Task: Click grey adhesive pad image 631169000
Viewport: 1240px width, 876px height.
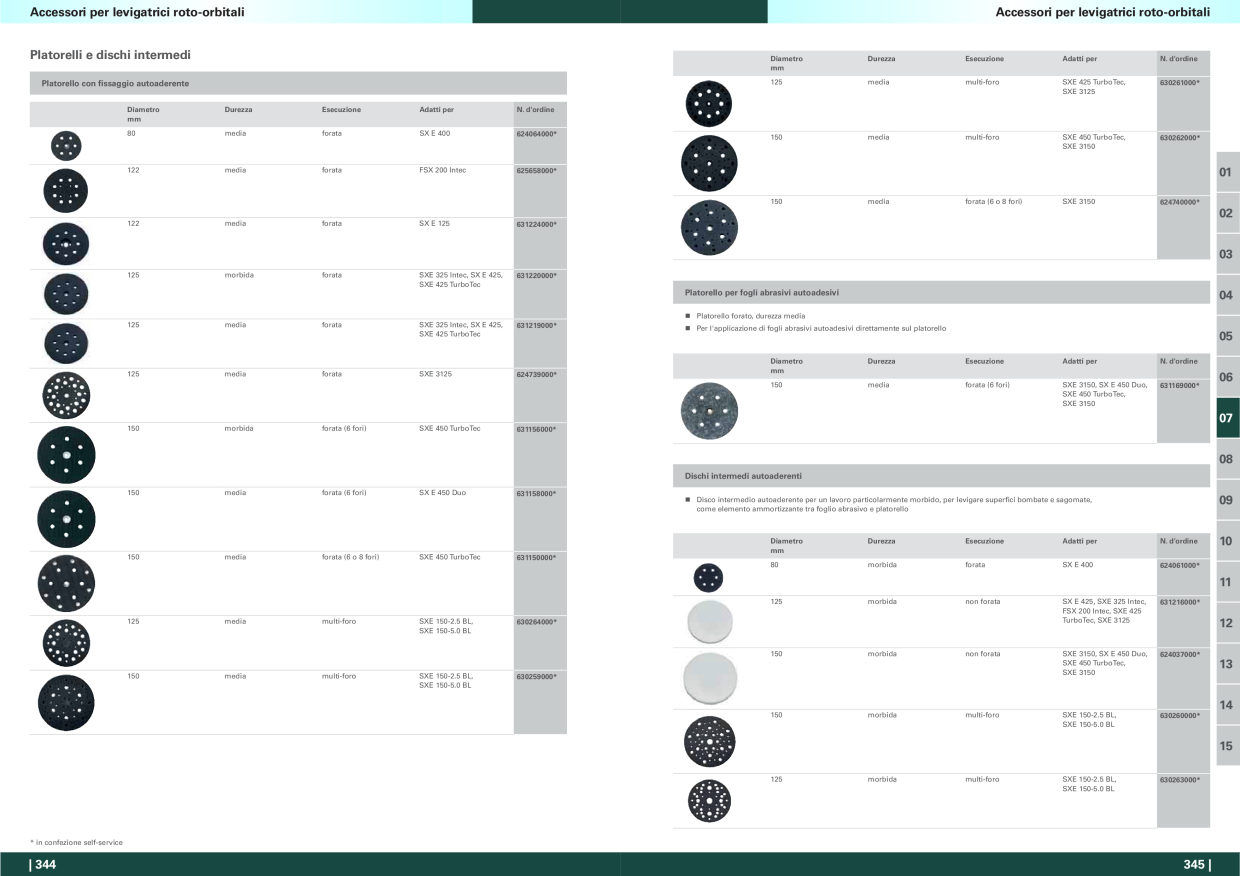Action: point(709,410)
